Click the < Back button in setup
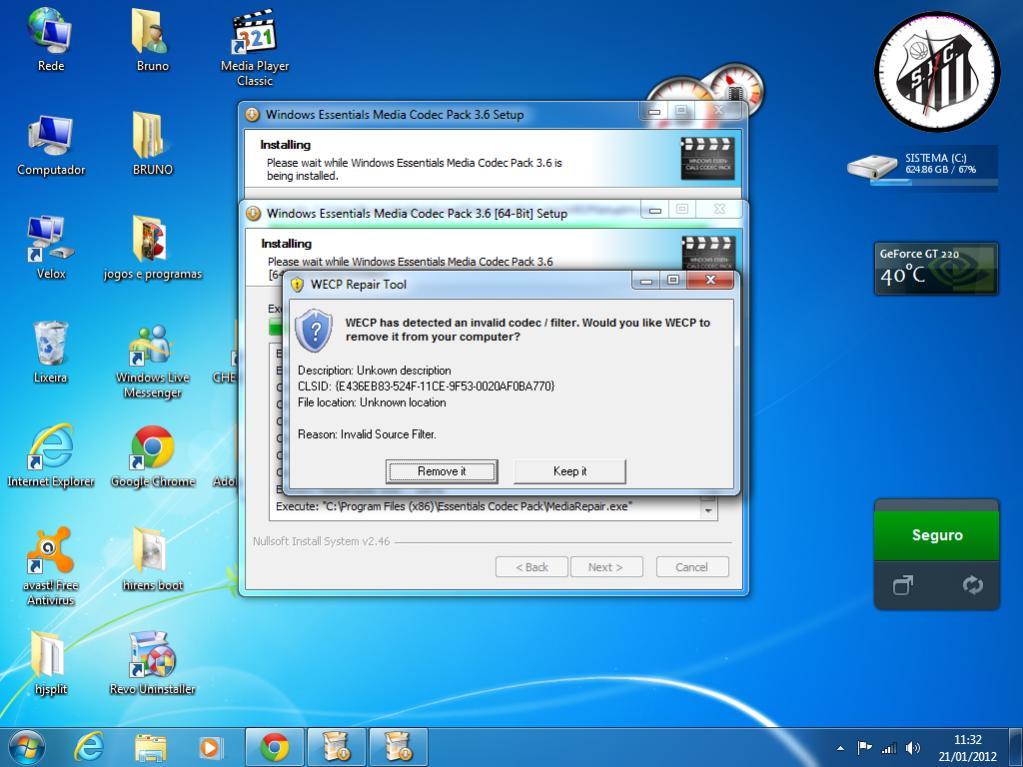Viewport: 1023px width, 767px height. (532, 567)
